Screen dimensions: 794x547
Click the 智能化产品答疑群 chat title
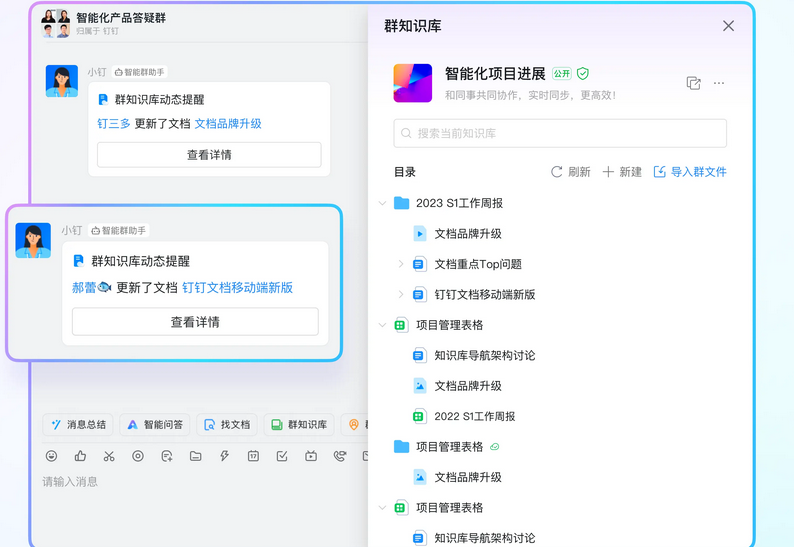121,18
